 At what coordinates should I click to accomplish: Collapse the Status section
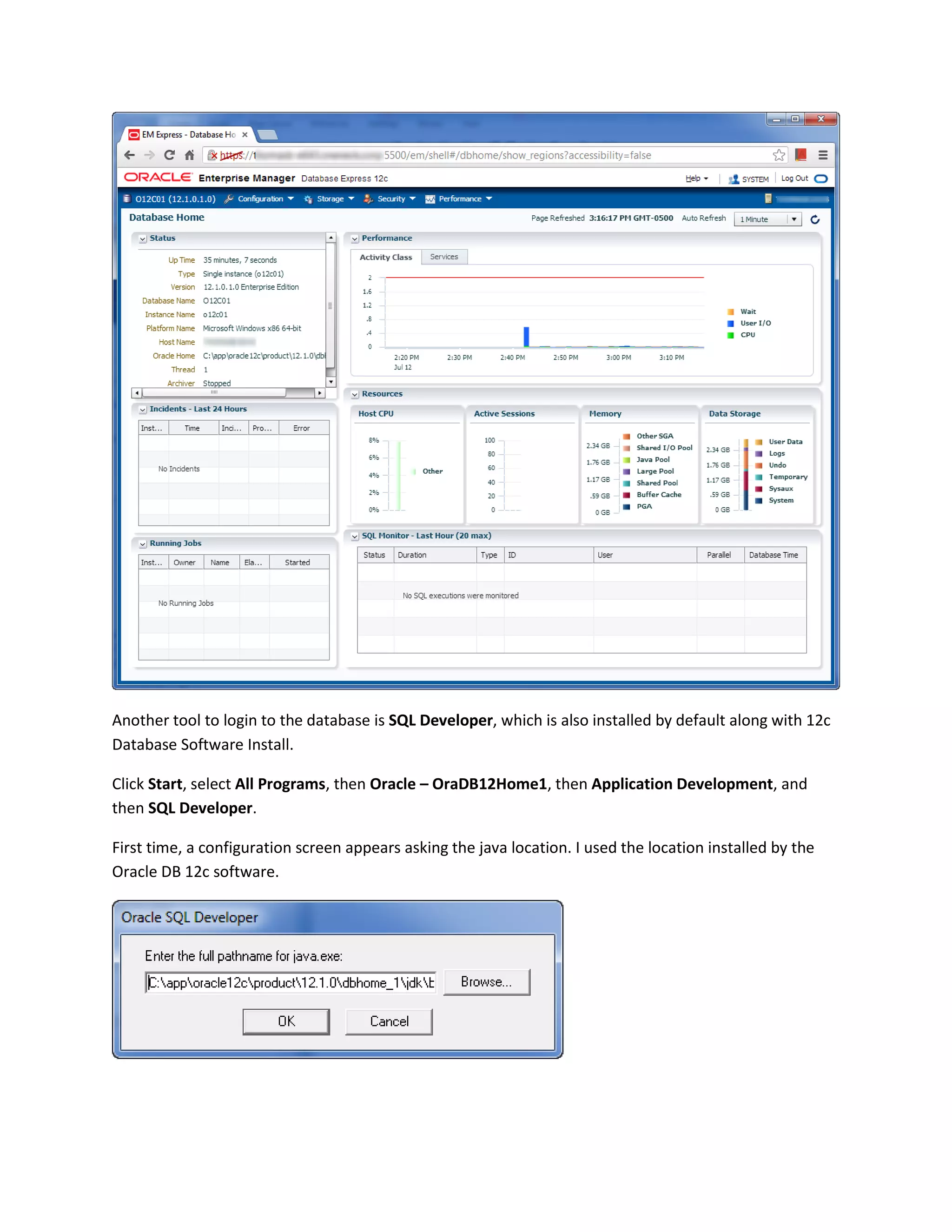(x=143, y=239)
